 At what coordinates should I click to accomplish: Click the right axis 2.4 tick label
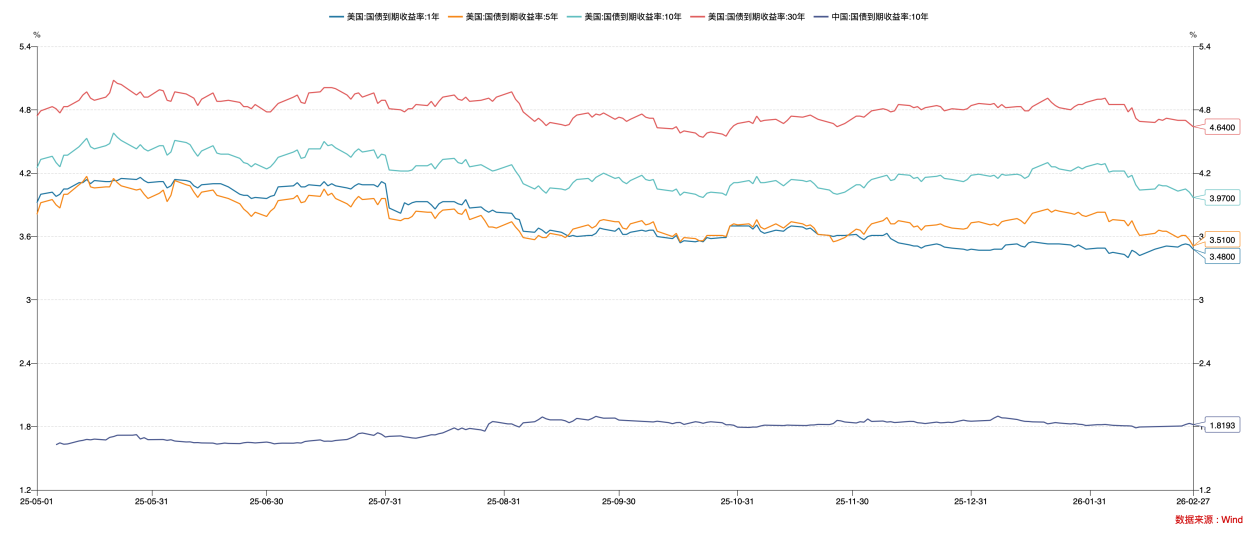point(1205,363)
